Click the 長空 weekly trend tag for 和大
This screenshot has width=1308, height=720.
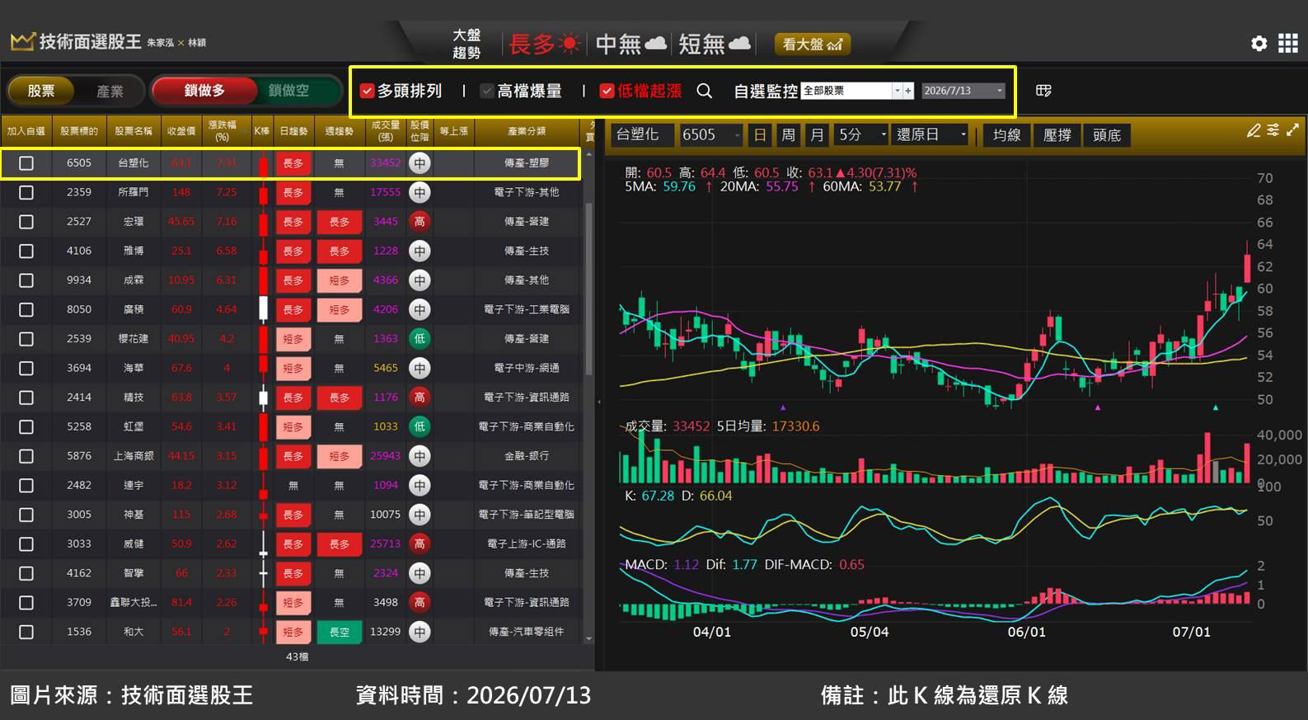point(339,632)
